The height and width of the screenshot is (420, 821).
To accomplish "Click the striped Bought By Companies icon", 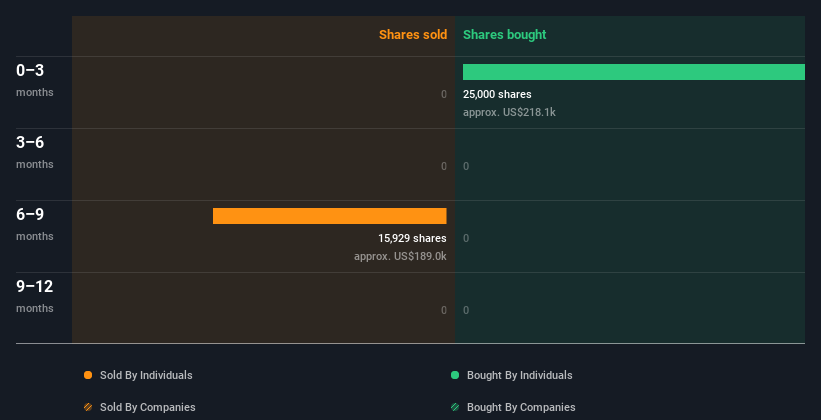I will (455, 407).
